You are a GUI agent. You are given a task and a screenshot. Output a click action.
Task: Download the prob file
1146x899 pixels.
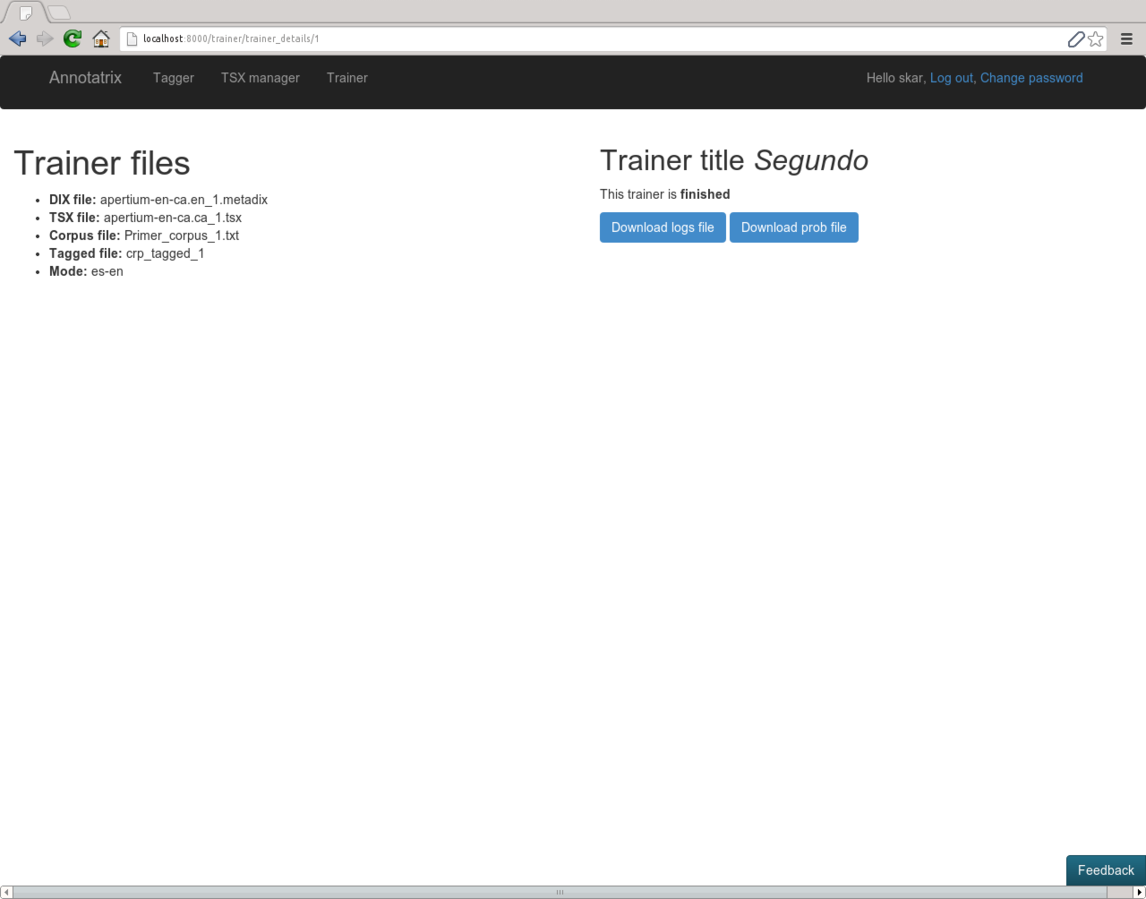793,227
